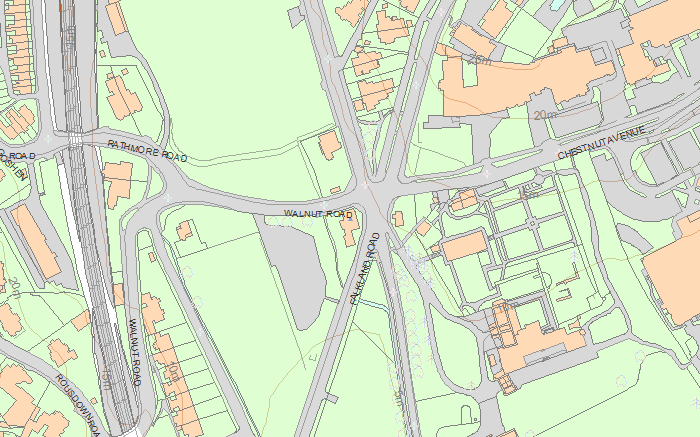Select the small square building east of the junction
This screenshot has height=437, width=700.
pyautogui.click(x=398, y=219)
